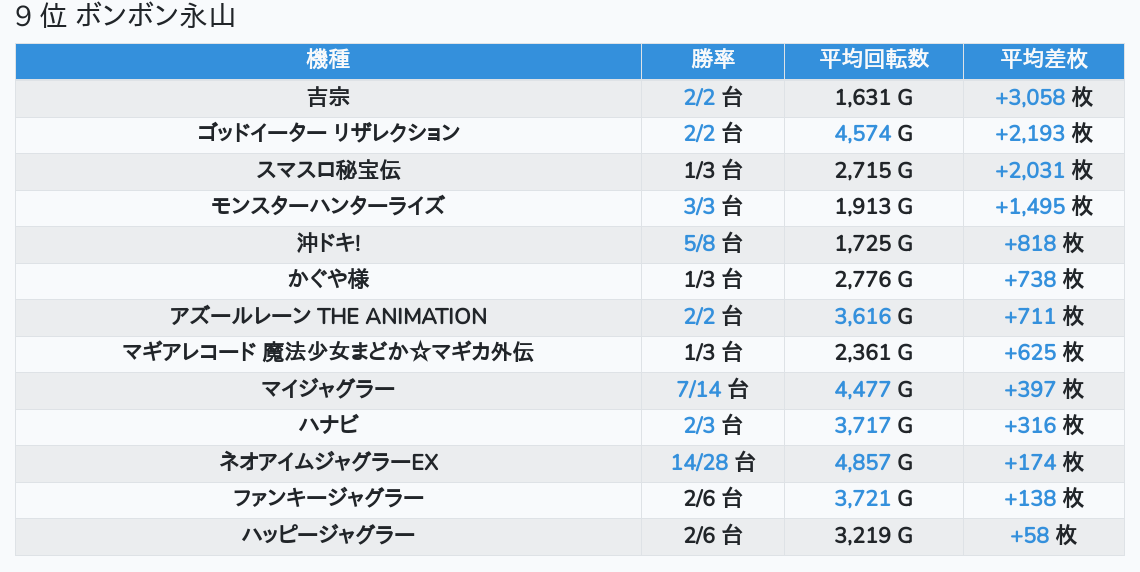Viewport: 1140px width, 572px height.
Task: Select ネオアイムジャグラーEX in the table
Action: click(328, 462)
